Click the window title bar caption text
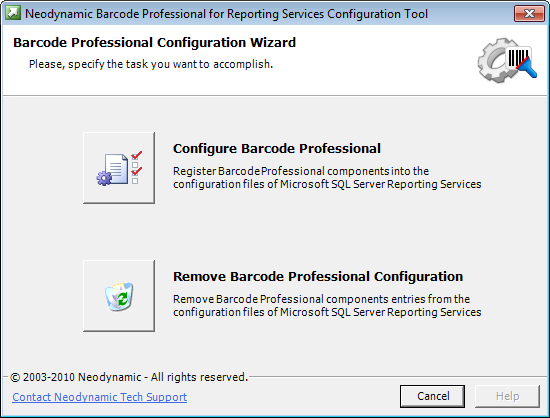Viewport: 550px width, 418px height. tap(226, 14)
